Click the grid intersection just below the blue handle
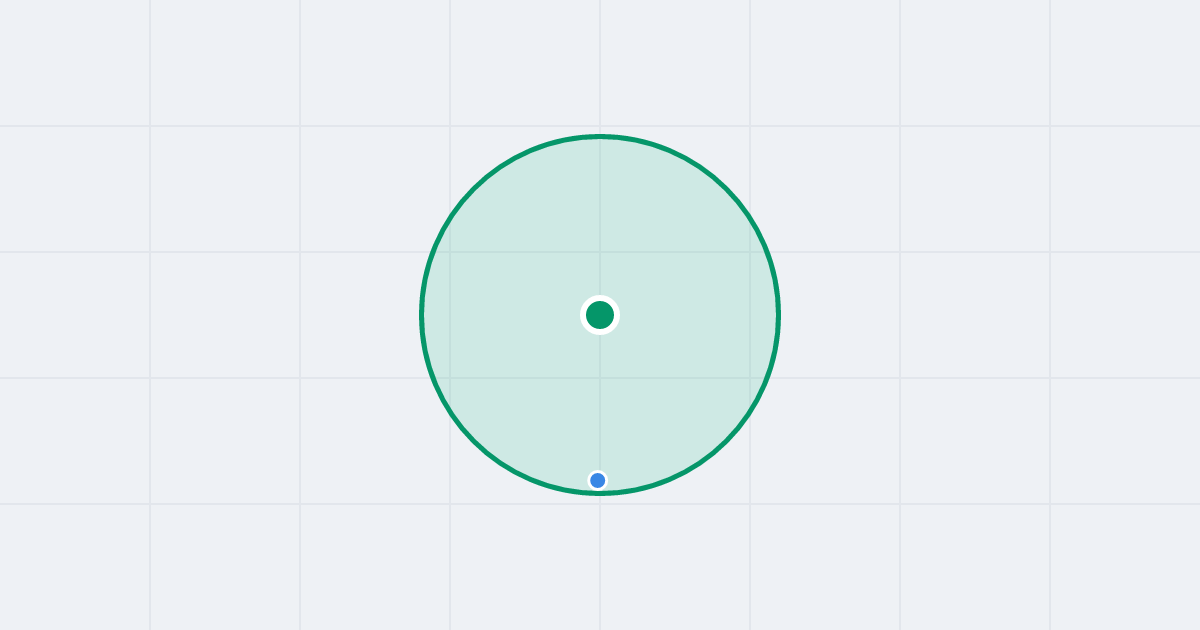The width and height of the screenshot is (1200, 630). coord(600,504)
